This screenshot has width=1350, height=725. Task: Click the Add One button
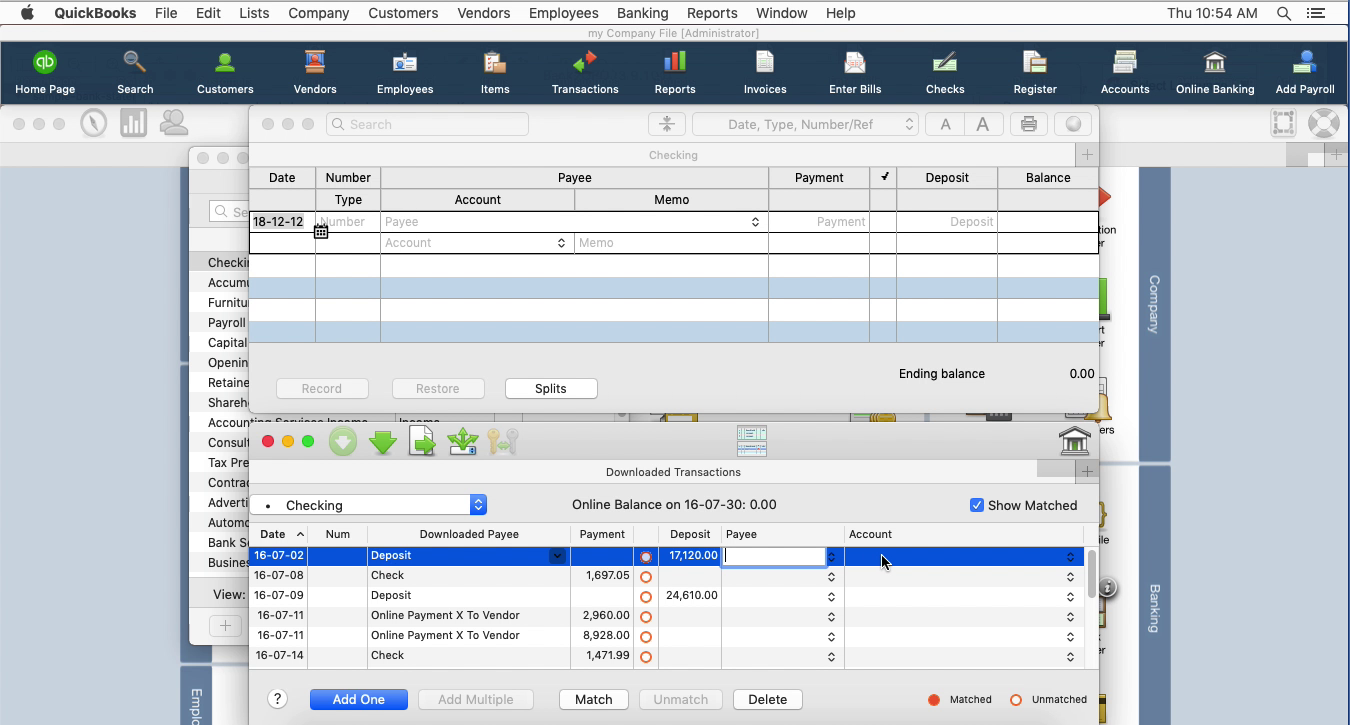tap(359, 699)
